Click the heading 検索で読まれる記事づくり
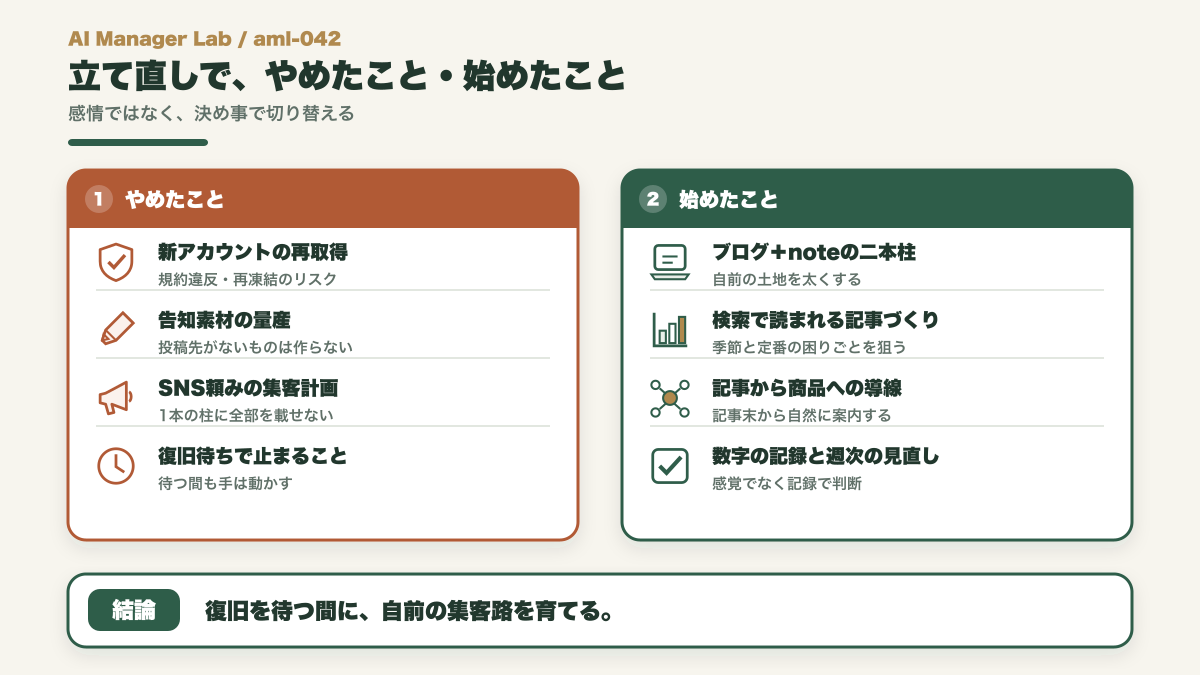 click(826, 320)
